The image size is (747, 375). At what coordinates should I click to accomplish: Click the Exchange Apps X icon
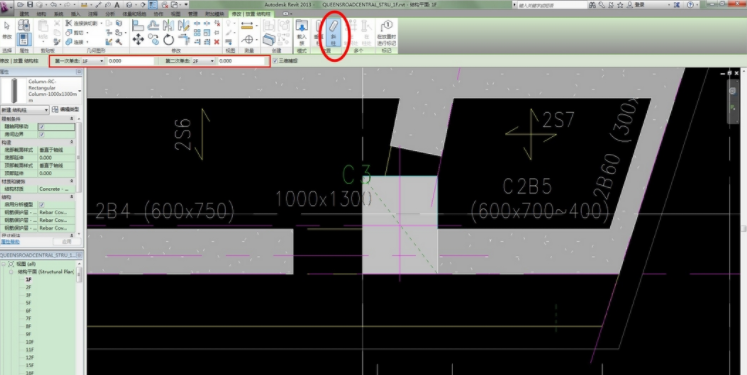click(x=677, y=5)
